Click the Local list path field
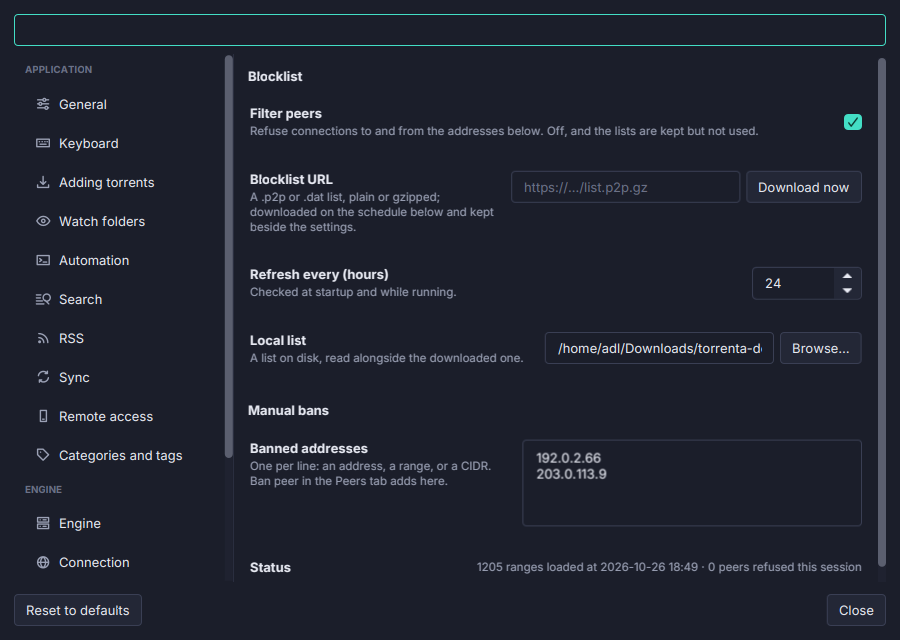 point(659,348)
